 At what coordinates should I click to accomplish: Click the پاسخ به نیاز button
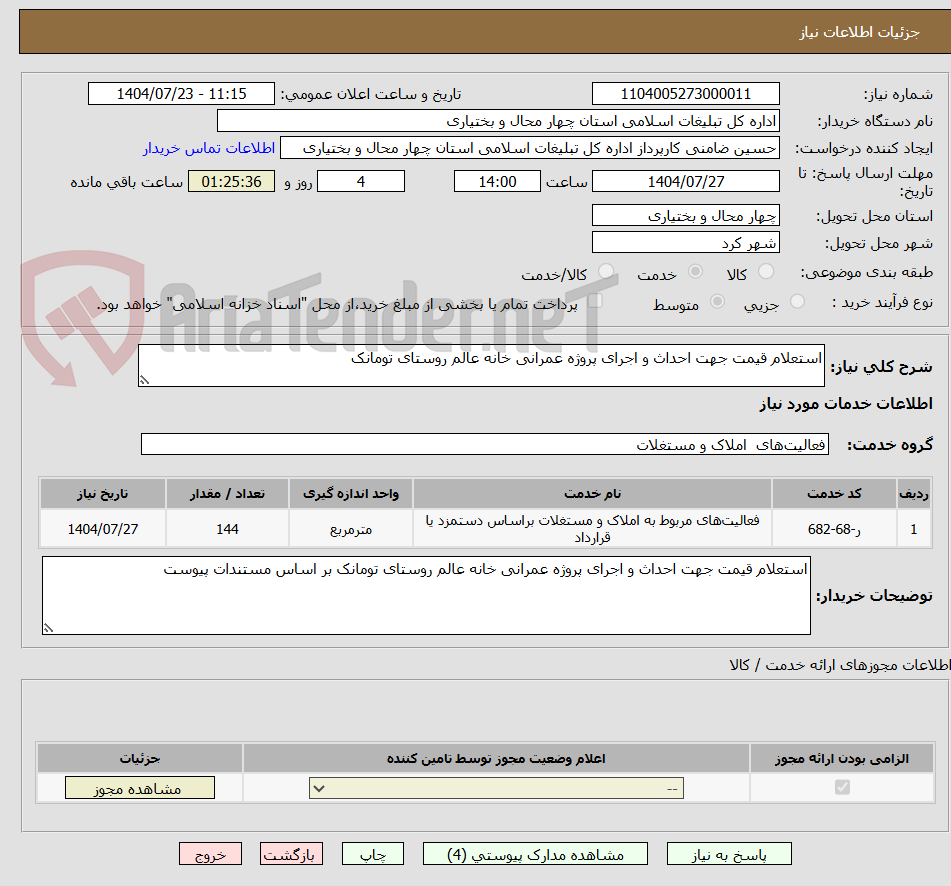pos(736,854)
